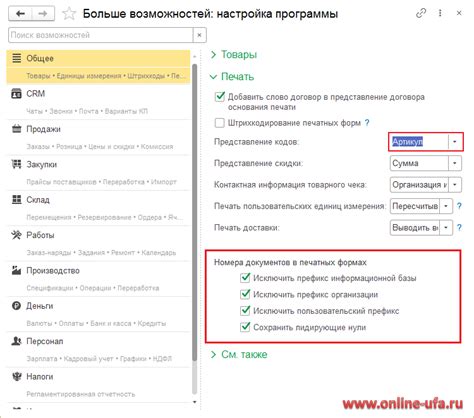Image resolution: width=474 pixels, height=418 pixels.
Task: Add page to favorites with star icon
Action: point(69,14)
